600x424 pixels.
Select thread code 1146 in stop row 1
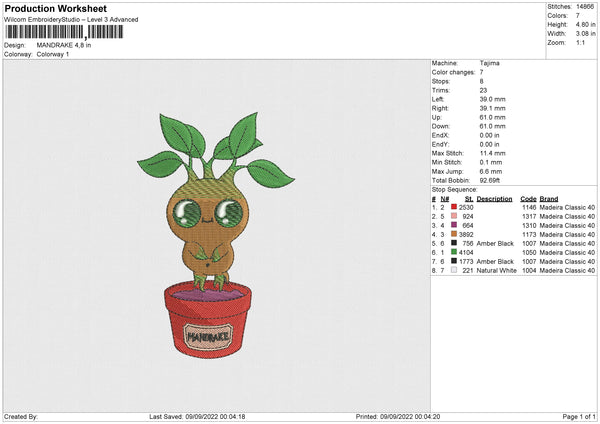529,207
